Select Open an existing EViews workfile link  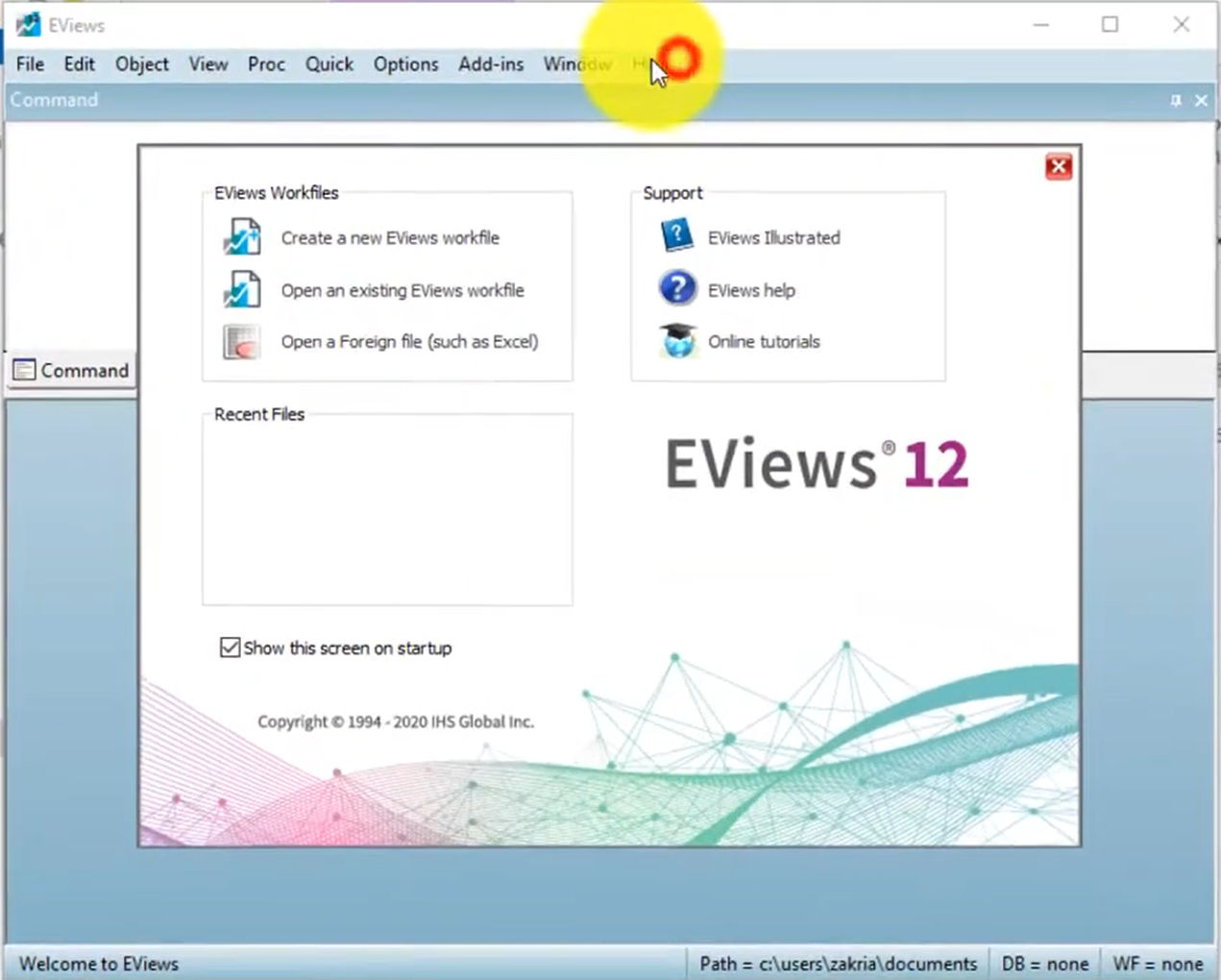(x=403, y=290)
